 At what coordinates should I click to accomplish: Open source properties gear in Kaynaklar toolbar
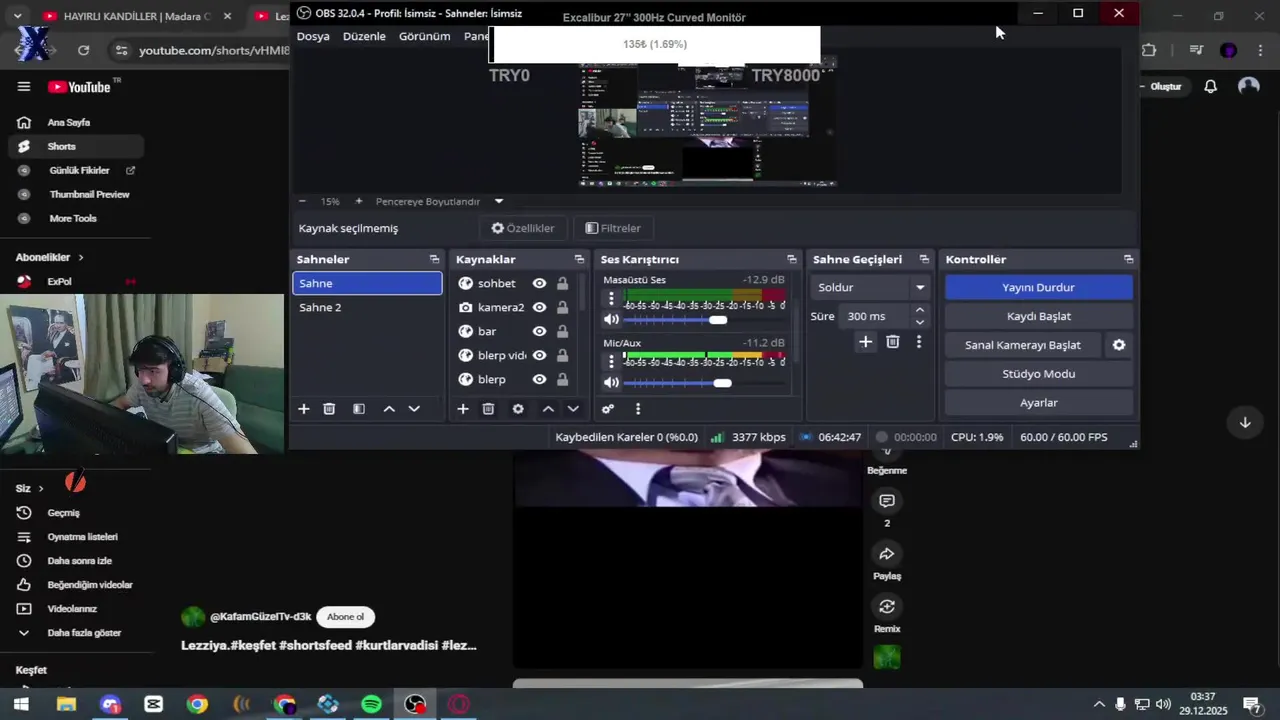click(518, 409)
